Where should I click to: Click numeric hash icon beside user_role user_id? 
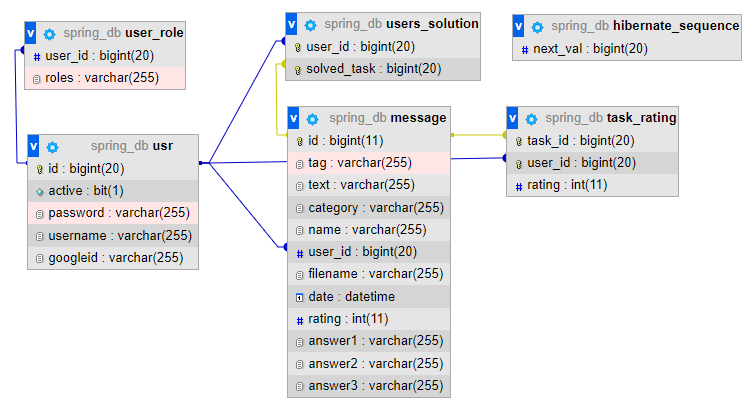pyautogui.click(x=37, y=57)
